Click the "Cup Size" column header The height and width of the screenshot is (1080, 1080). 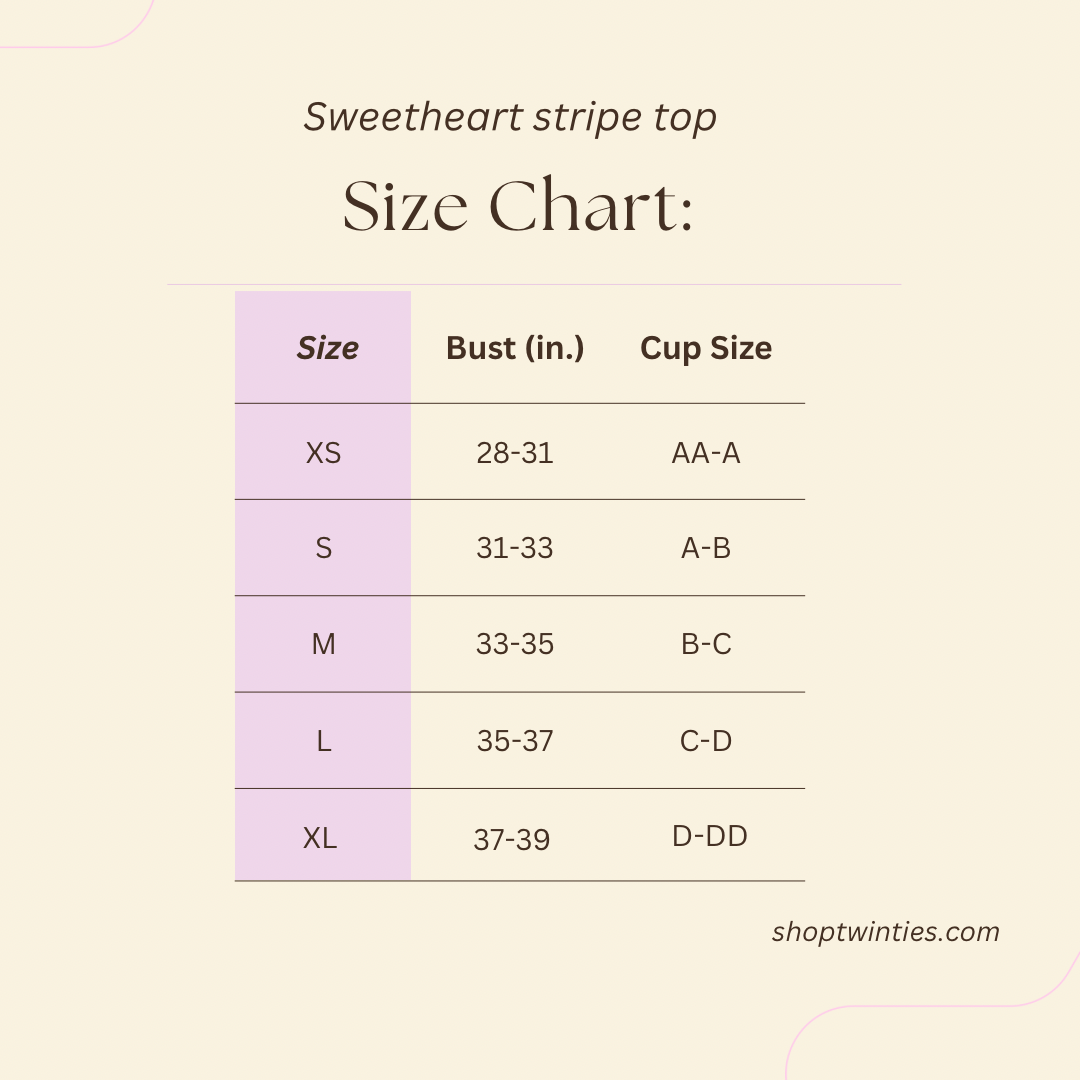pos(706,348)
